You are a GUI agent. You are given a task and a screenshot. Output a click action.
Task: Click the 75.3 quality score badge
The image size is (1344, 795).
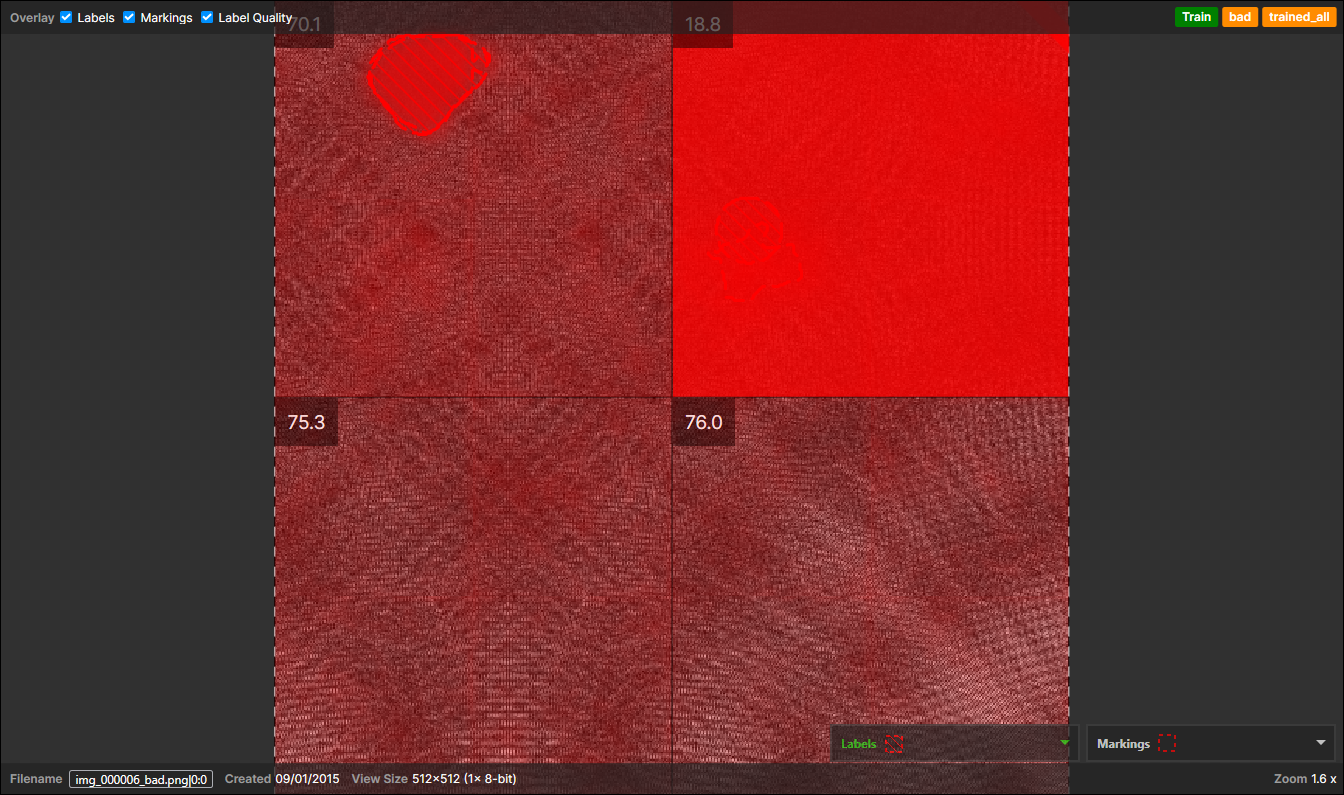point(306,422)
